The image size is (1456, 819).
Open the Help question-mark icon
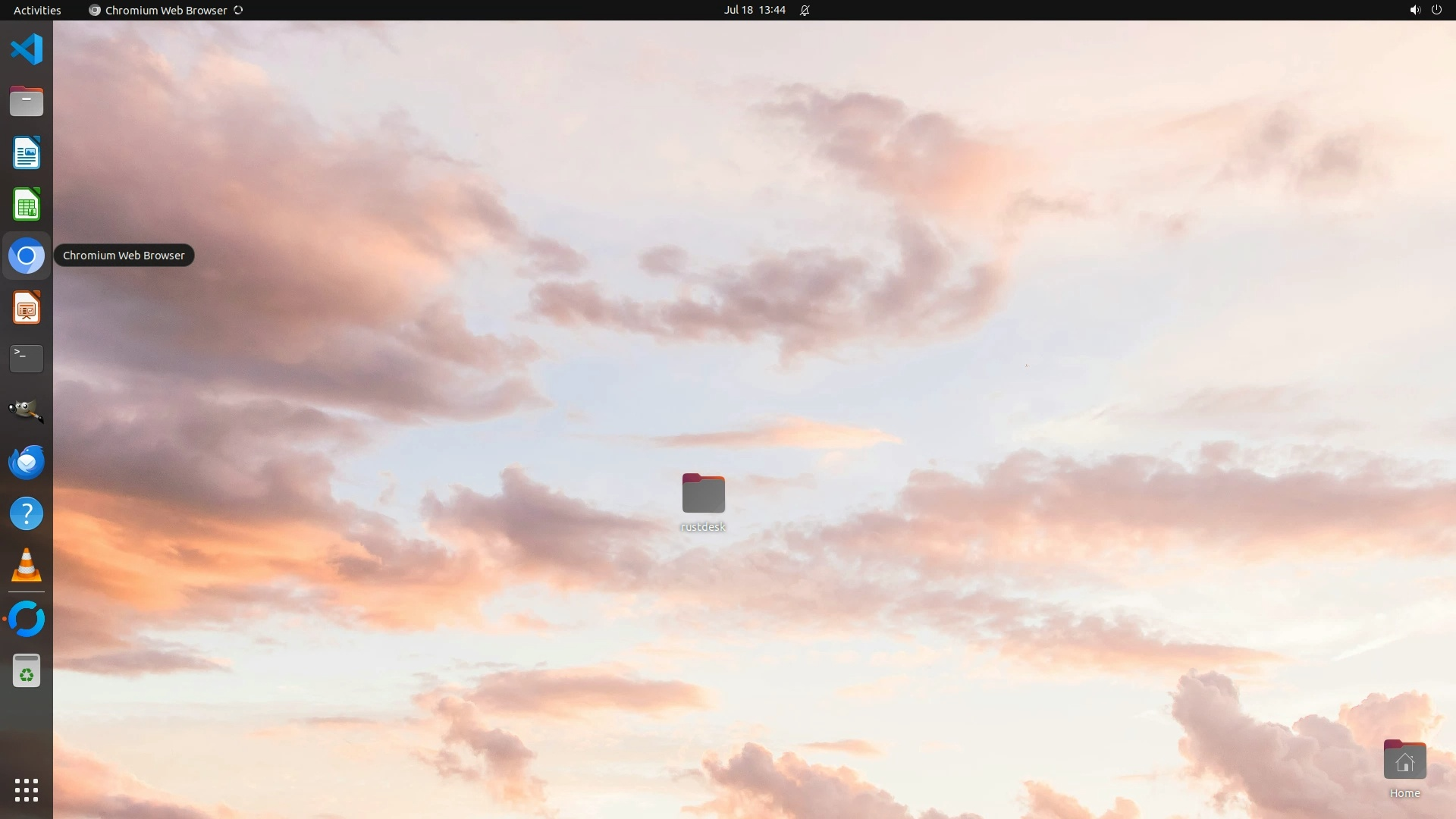(x=27, y=514)
